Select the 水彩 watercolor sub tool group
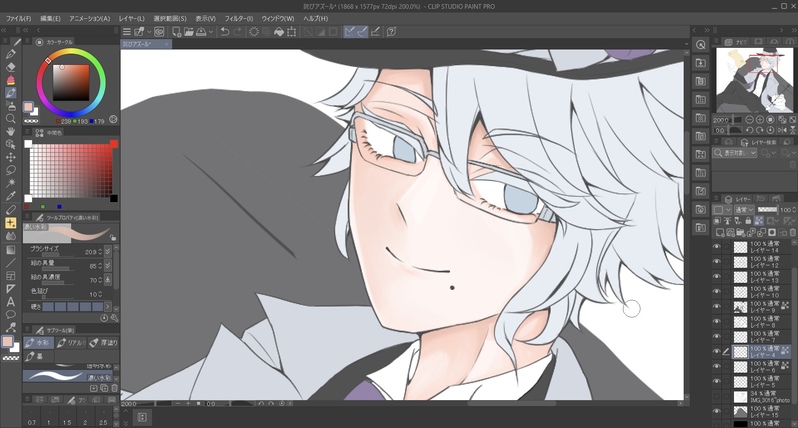 (38, 343)
